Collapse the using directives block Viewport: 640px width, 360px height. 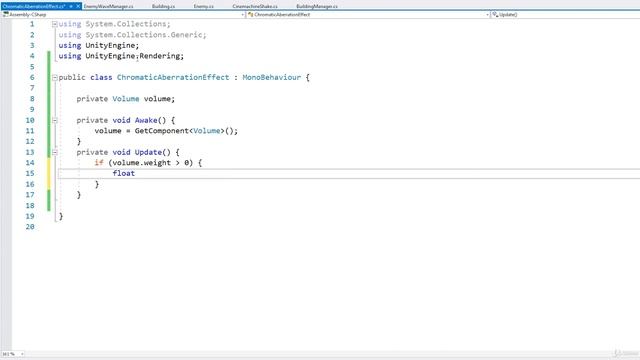click(54, 24)
